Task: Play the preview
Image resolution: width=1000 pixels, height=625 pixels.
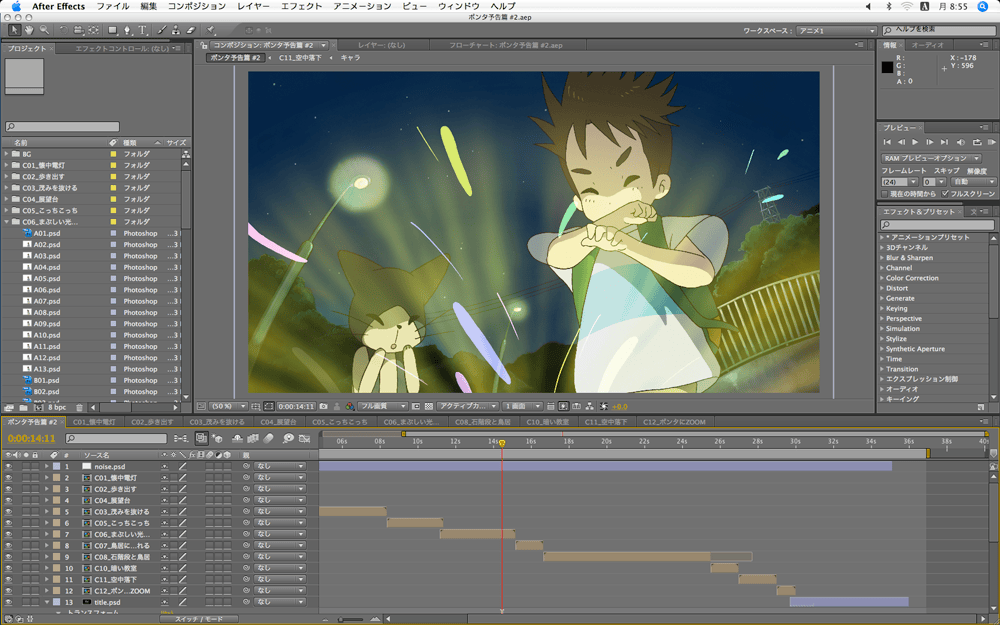Action: [x=915, y=142]
